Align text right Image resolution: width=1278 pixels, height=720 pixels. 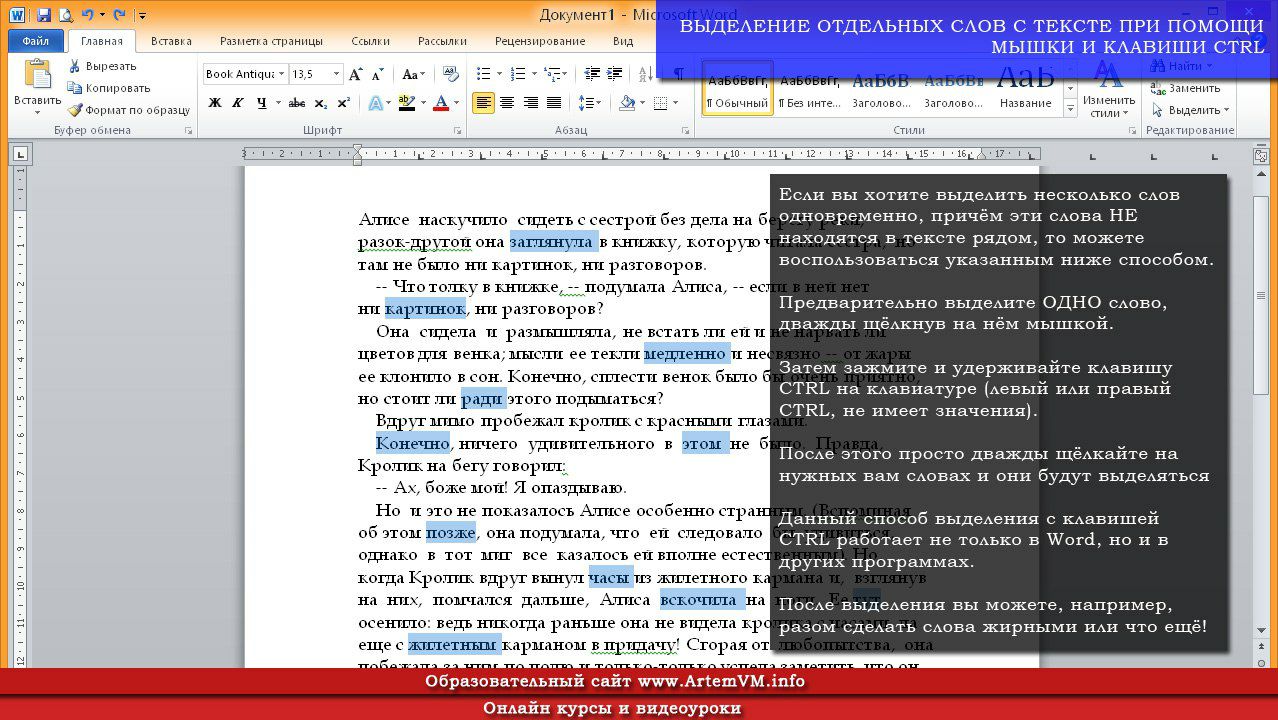530,103
